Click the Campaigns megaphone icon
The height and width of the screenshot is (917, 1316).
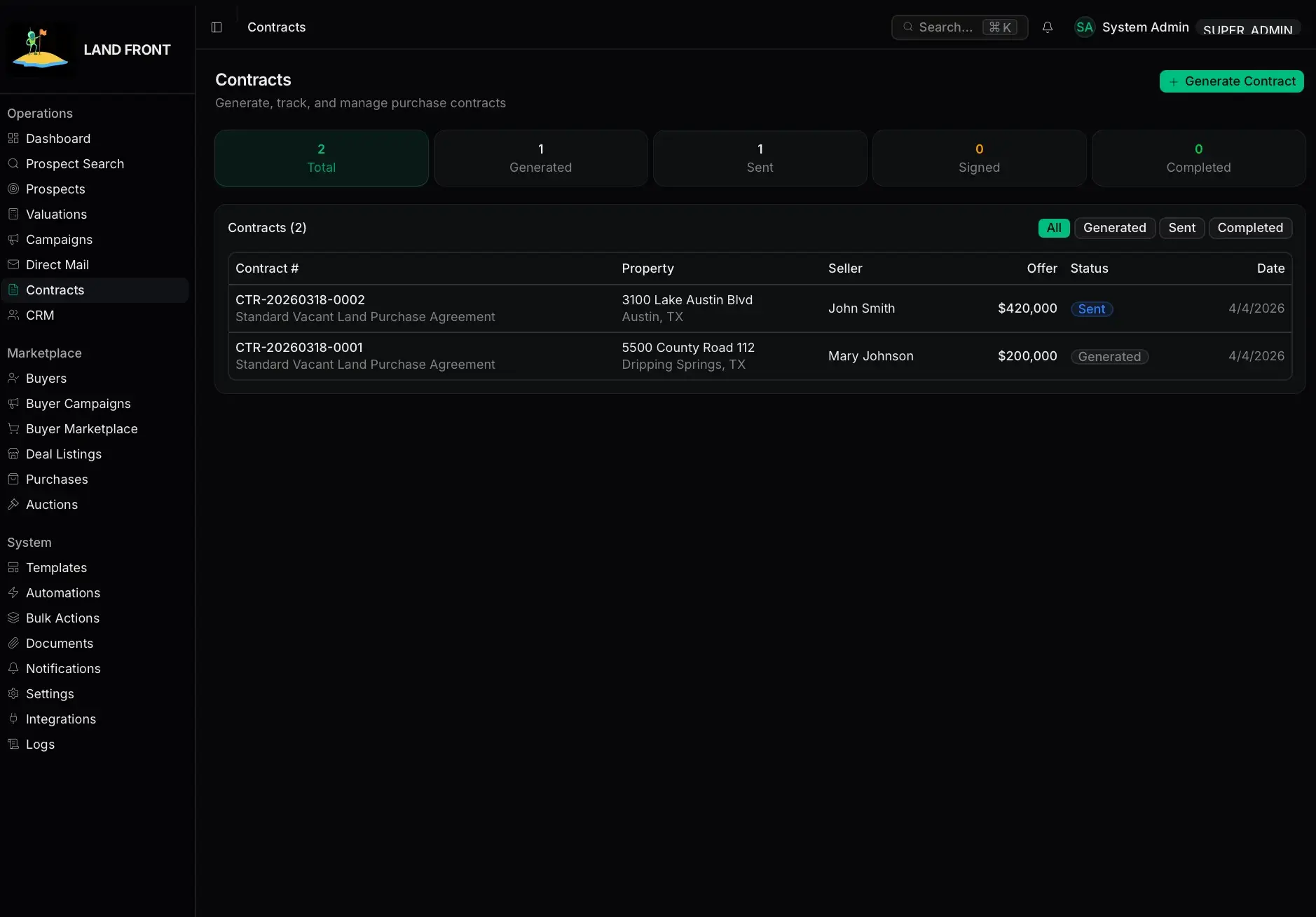[x=13, y=239]
